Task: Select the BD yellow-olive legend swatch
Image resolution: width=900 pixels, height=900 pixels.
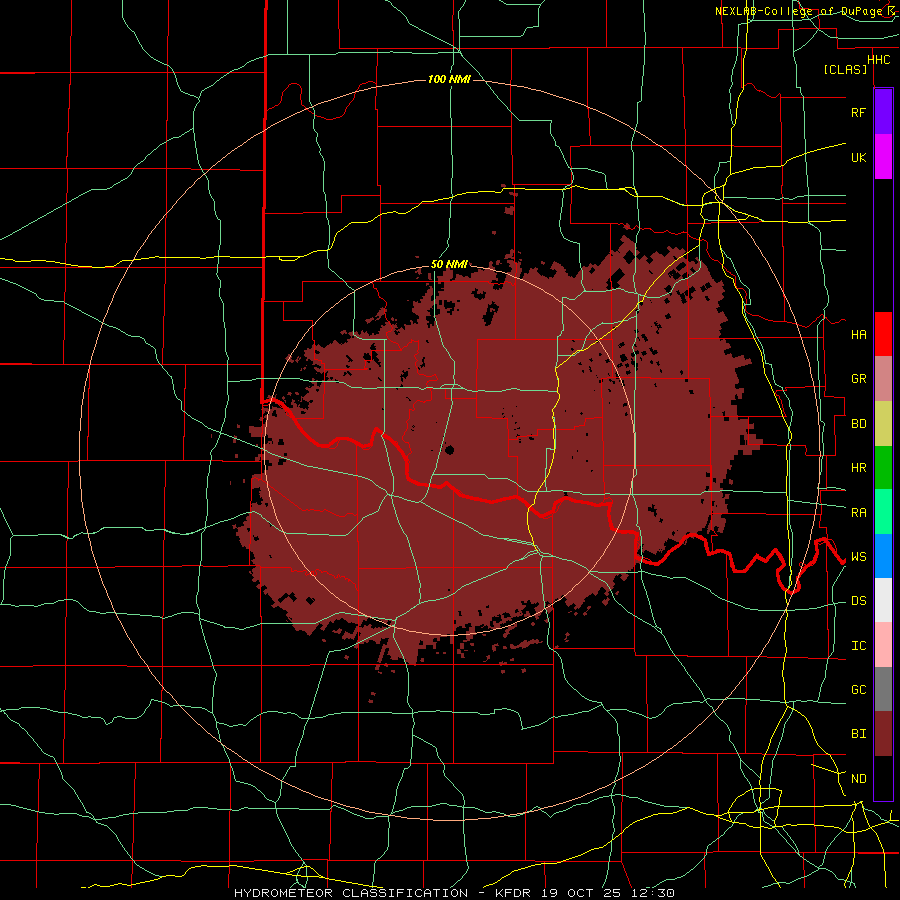Action: pyautogui.click(x=883, y=424)
